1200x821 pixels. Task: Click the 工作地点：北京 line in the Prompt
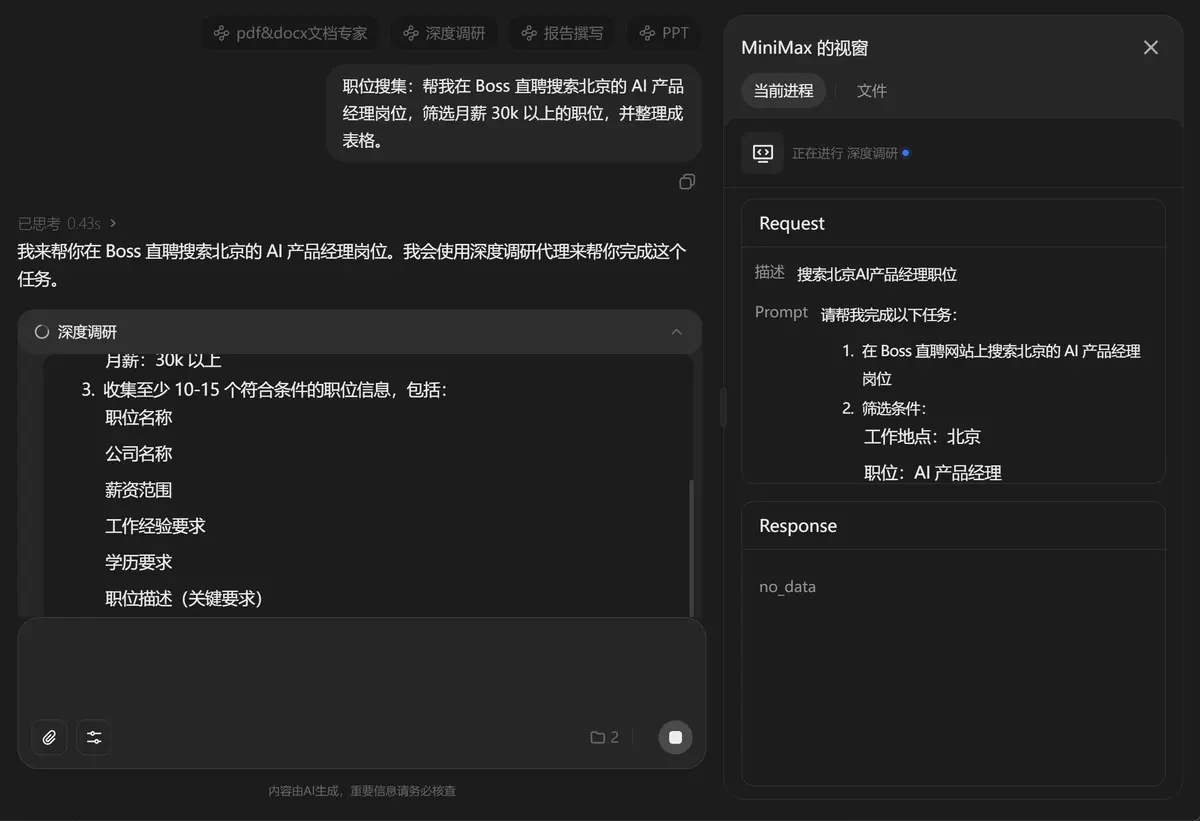922,437
